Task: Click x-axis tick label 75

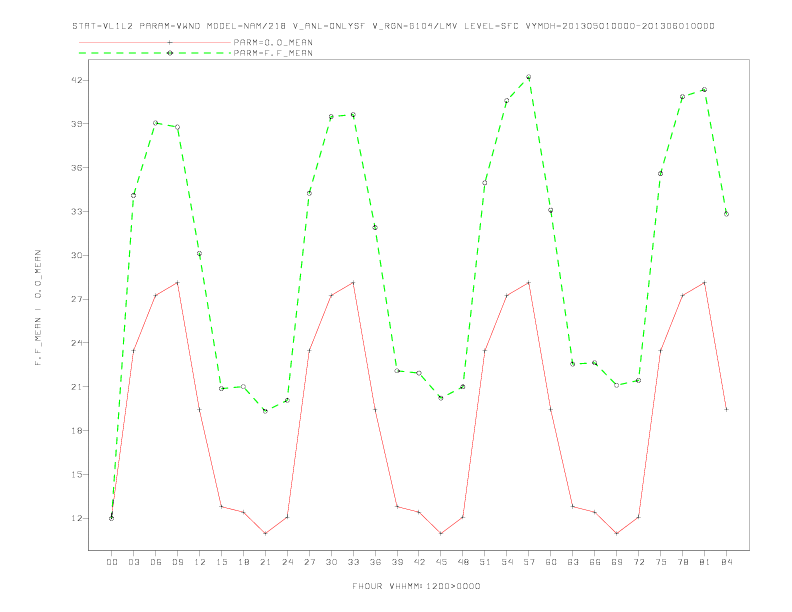Action: click(x=660, y=562)
